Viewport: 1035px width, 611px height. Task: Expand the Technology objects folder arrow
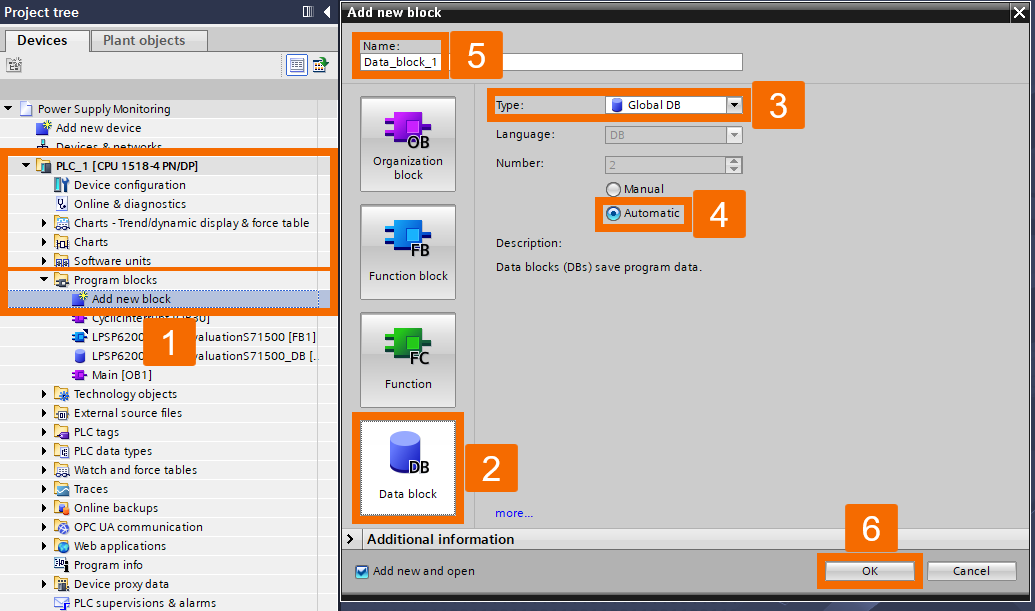[44, 394]
